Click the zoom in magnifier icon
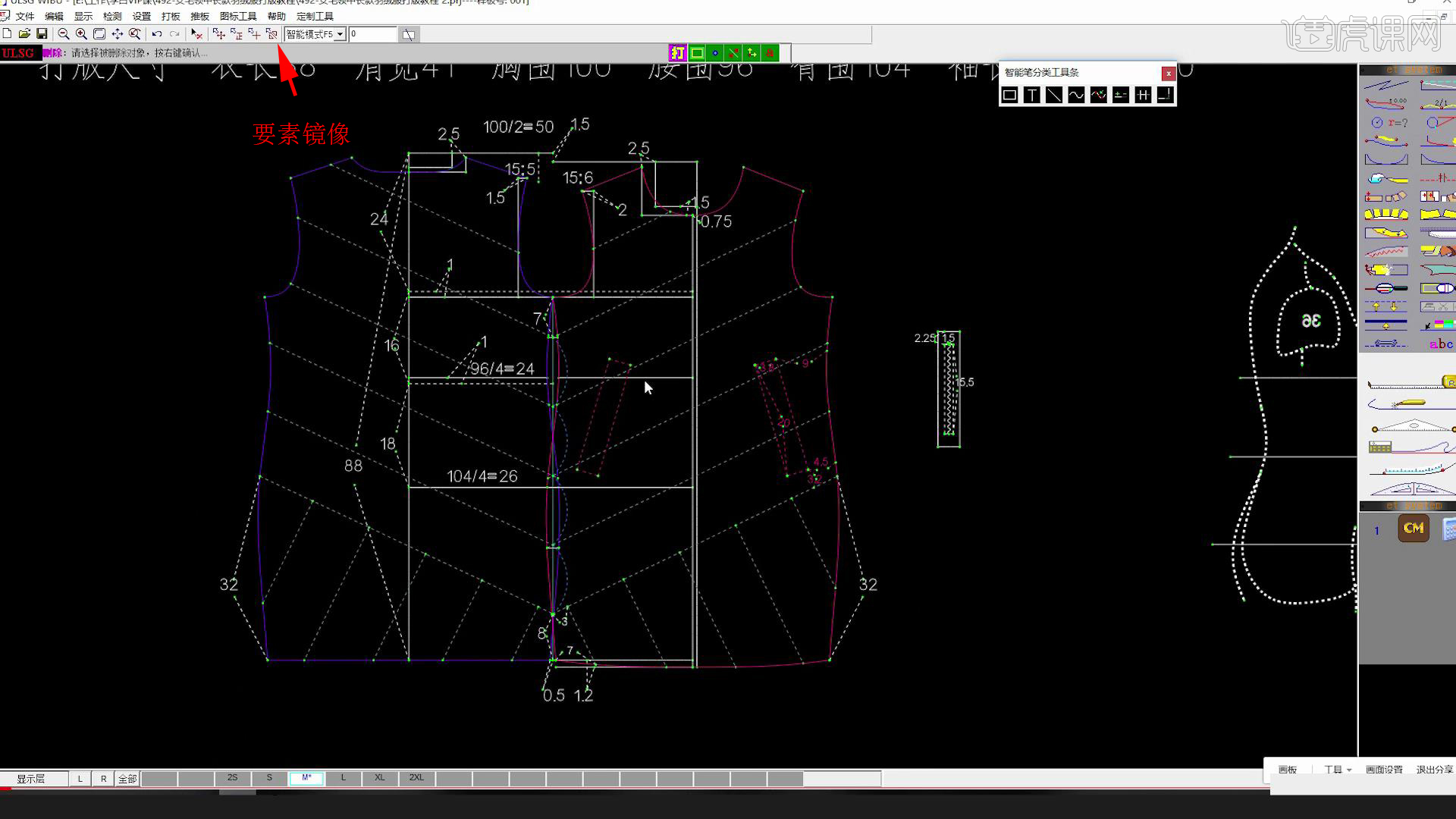This screenshot has height=819, width=1456. click(81, 34)
